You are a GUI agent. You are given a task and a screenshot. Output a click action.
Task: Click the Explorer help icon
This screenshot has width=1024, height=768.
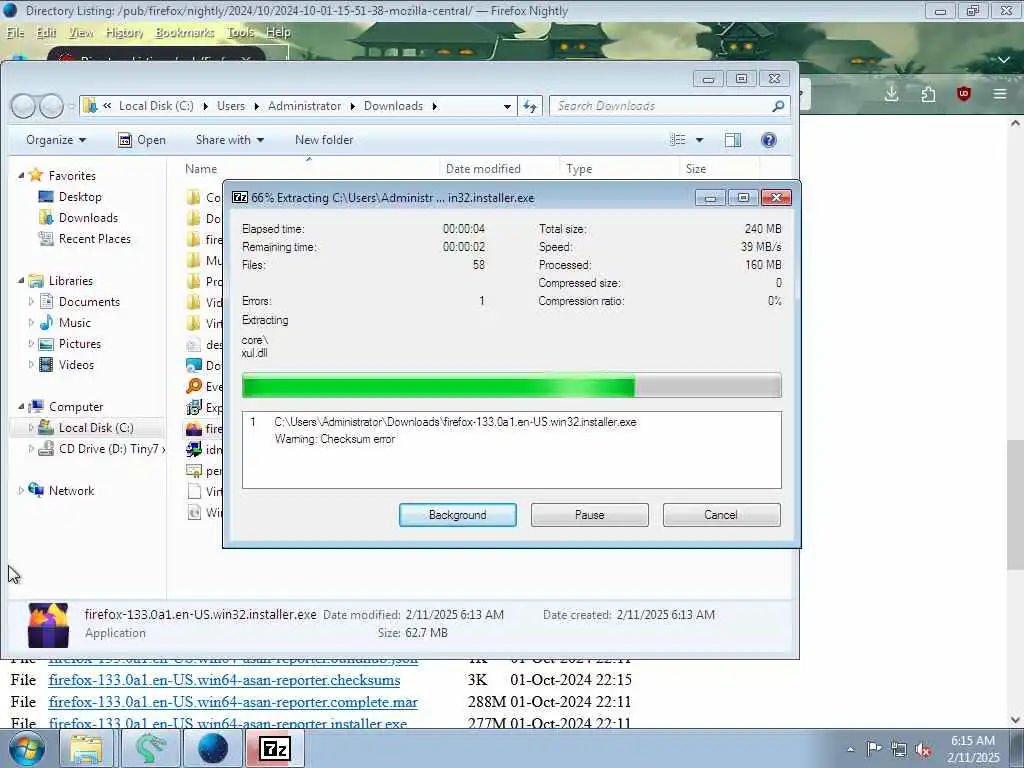pos(769,140)
